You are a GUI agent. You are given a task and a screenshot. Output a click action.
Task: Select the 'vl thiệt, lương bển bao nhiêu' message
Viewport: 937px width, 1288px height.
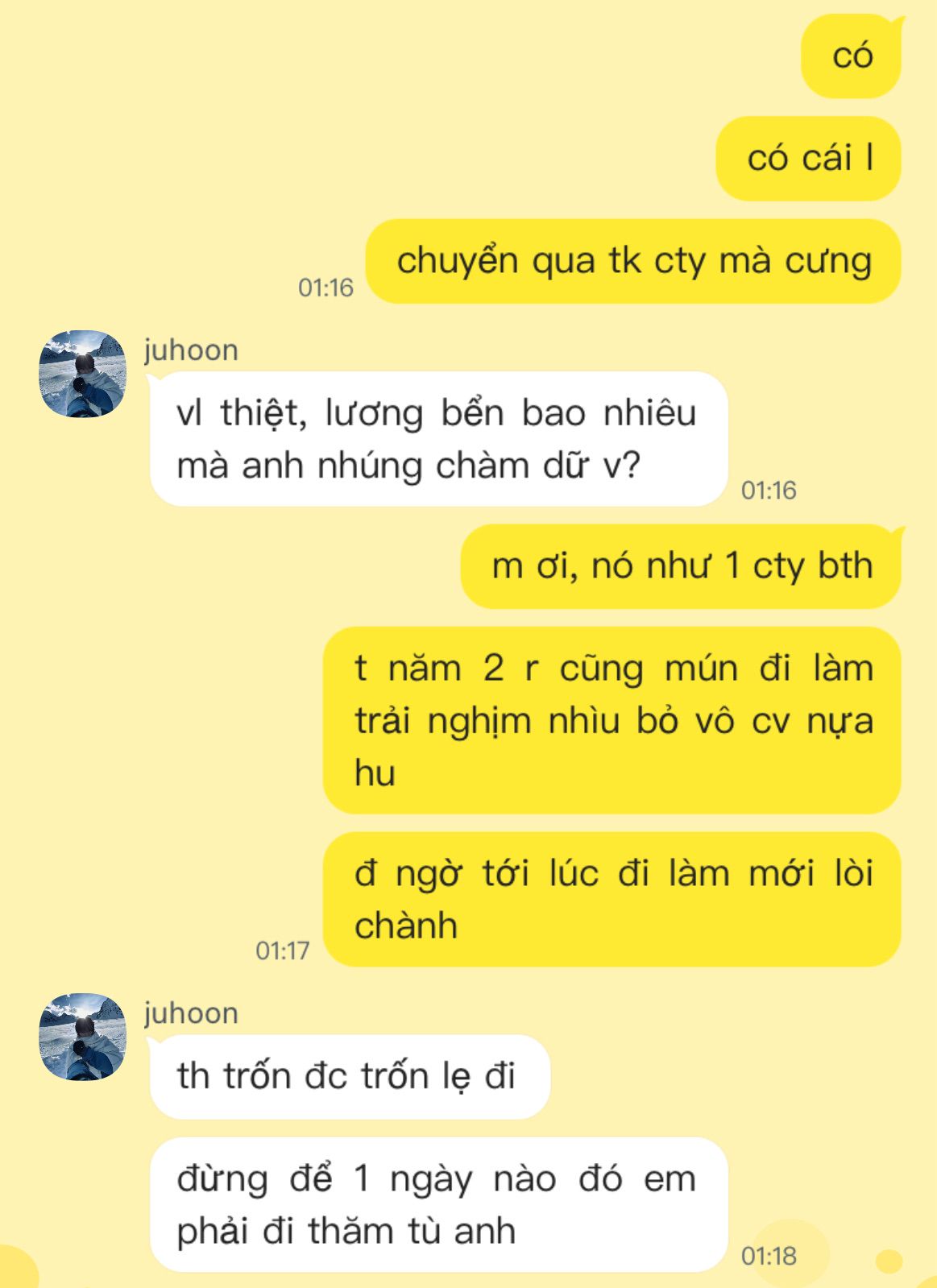pos(438,439)
